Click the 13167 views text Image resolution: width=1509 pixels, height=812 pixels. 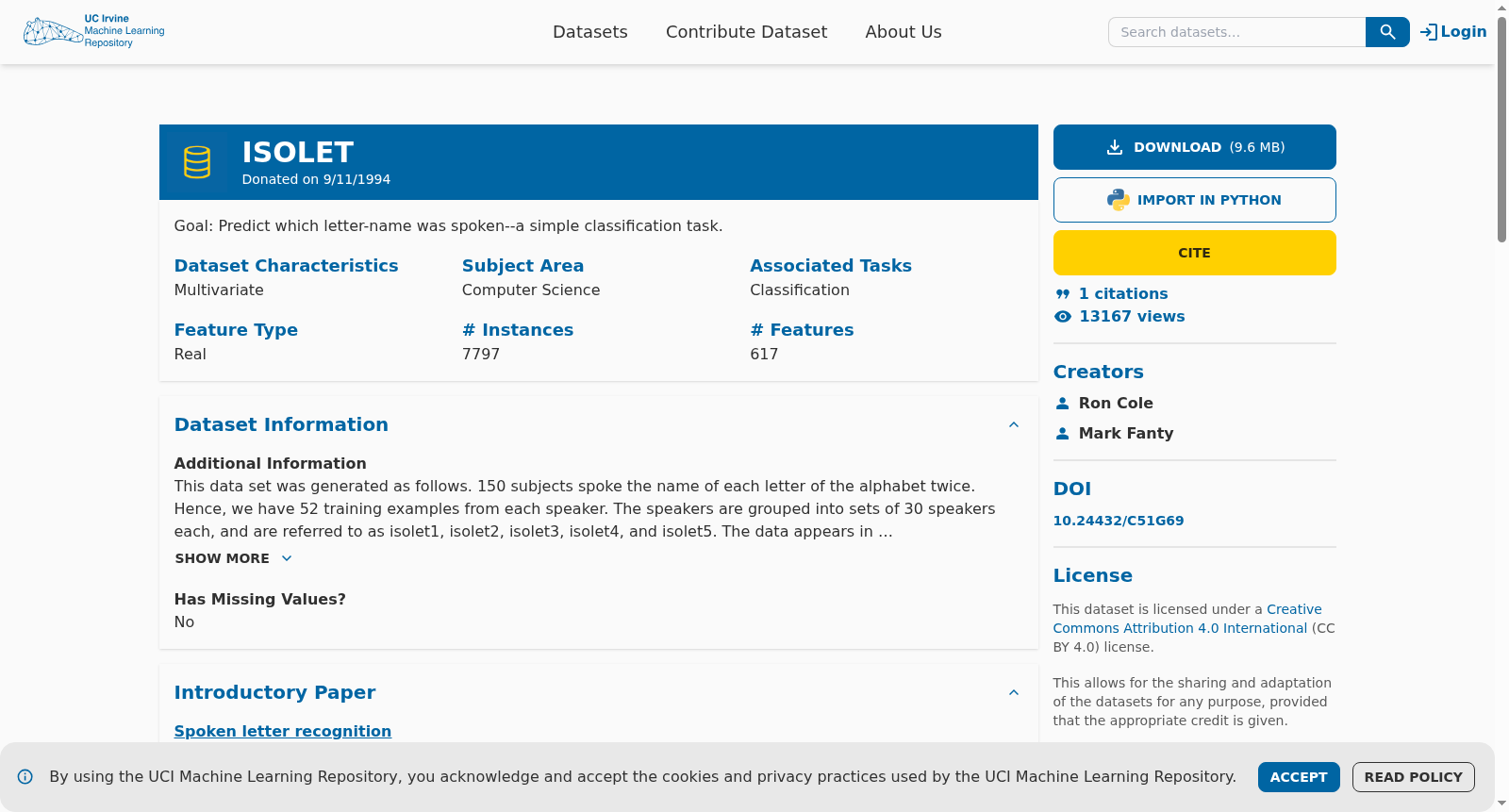click(x=1132, y=317)
